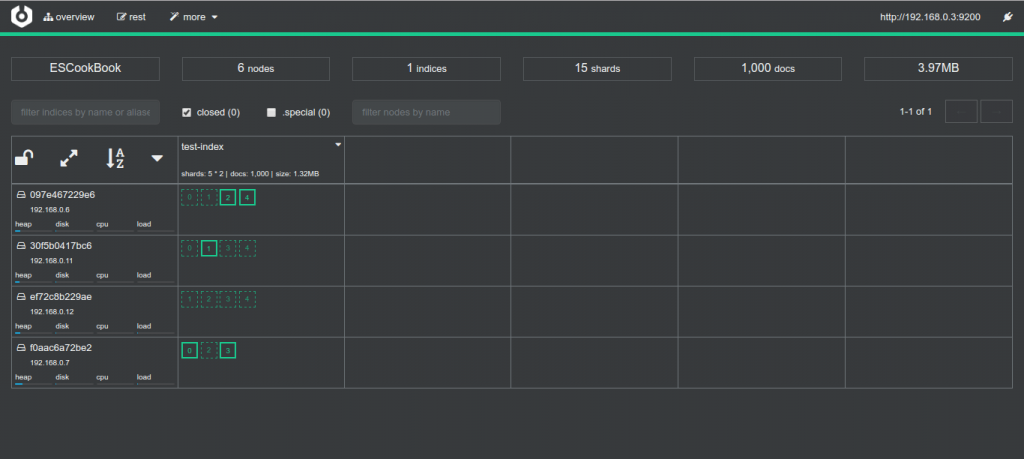
Task: Click heap usage bar of node f0aac6a72be2
Action: click(x=33, y=384)
